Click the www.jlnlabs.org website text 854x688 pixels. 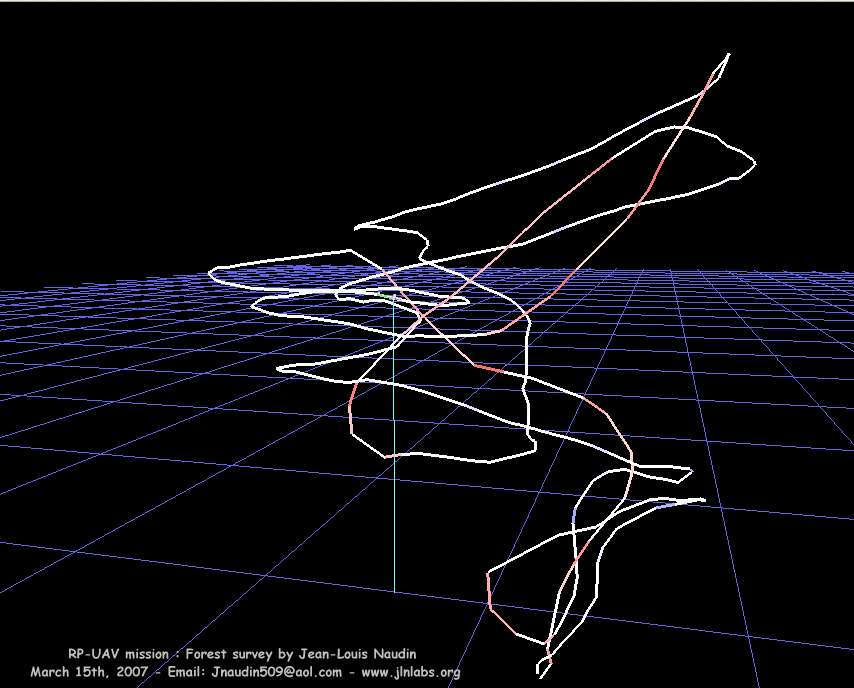pos(411,672)
